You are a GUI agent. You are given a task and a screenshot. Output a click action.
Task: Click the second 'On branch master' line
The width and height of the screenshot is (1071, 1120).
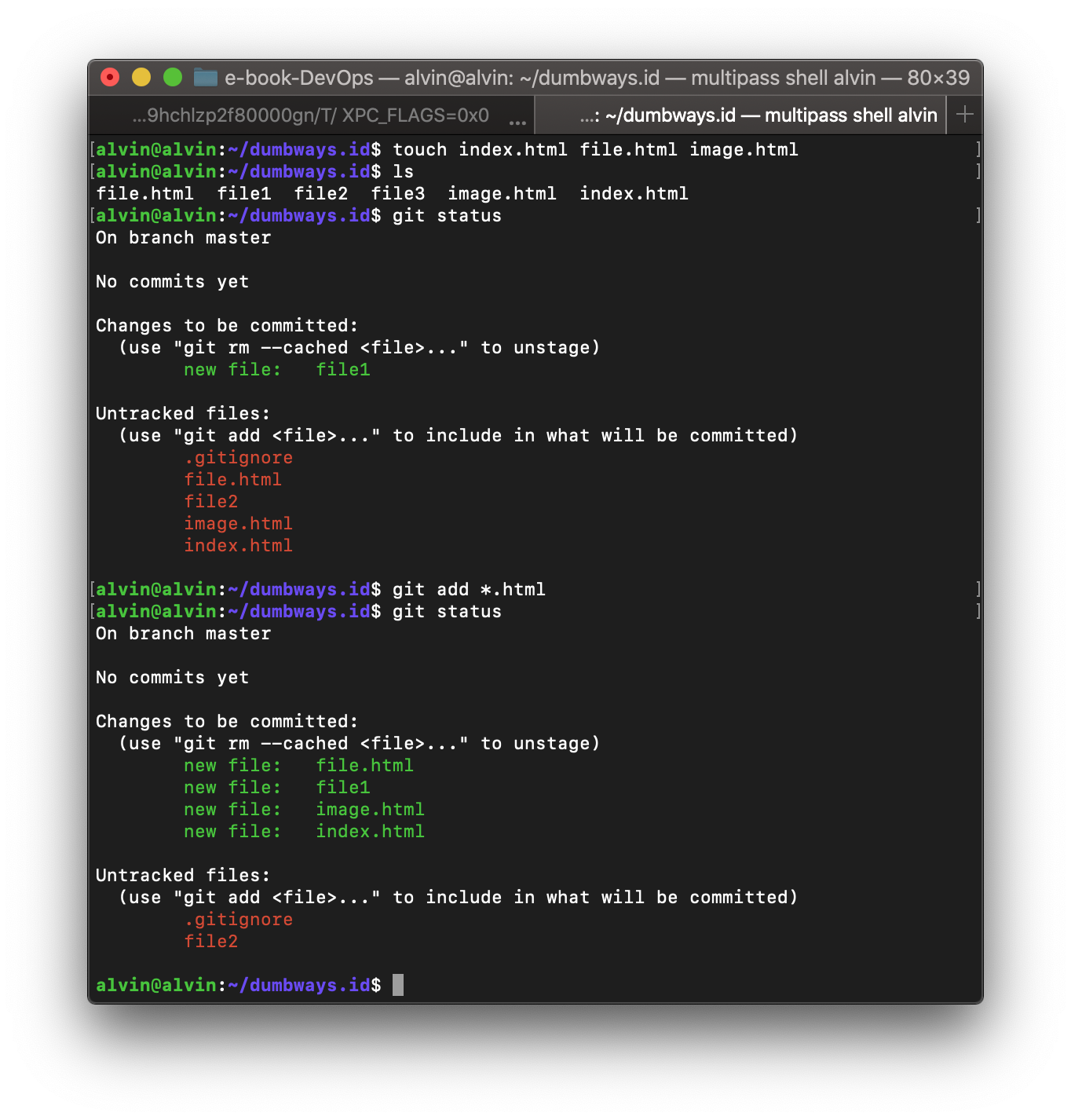point(183,633)
